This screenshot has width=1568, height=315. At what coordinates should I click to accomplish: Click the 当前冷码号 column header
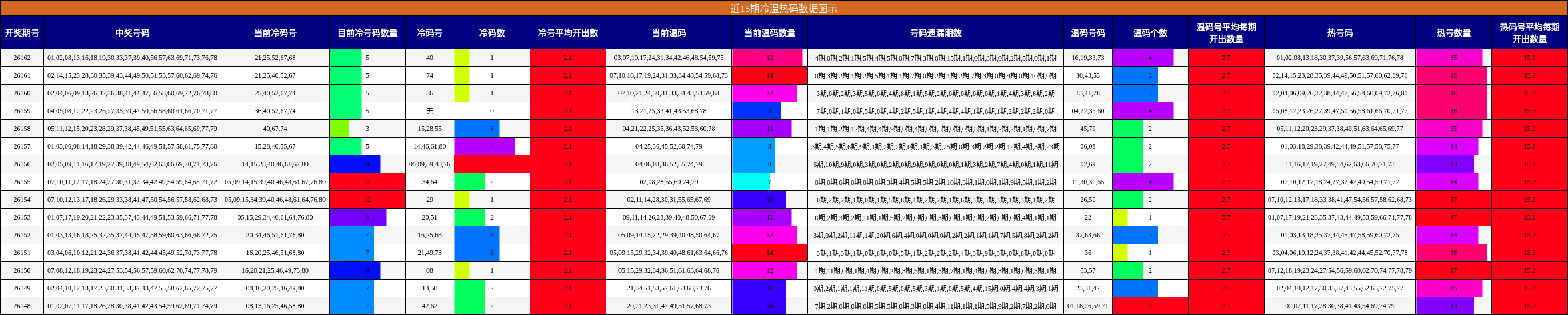pyautogui.click(x=275, y=32)
